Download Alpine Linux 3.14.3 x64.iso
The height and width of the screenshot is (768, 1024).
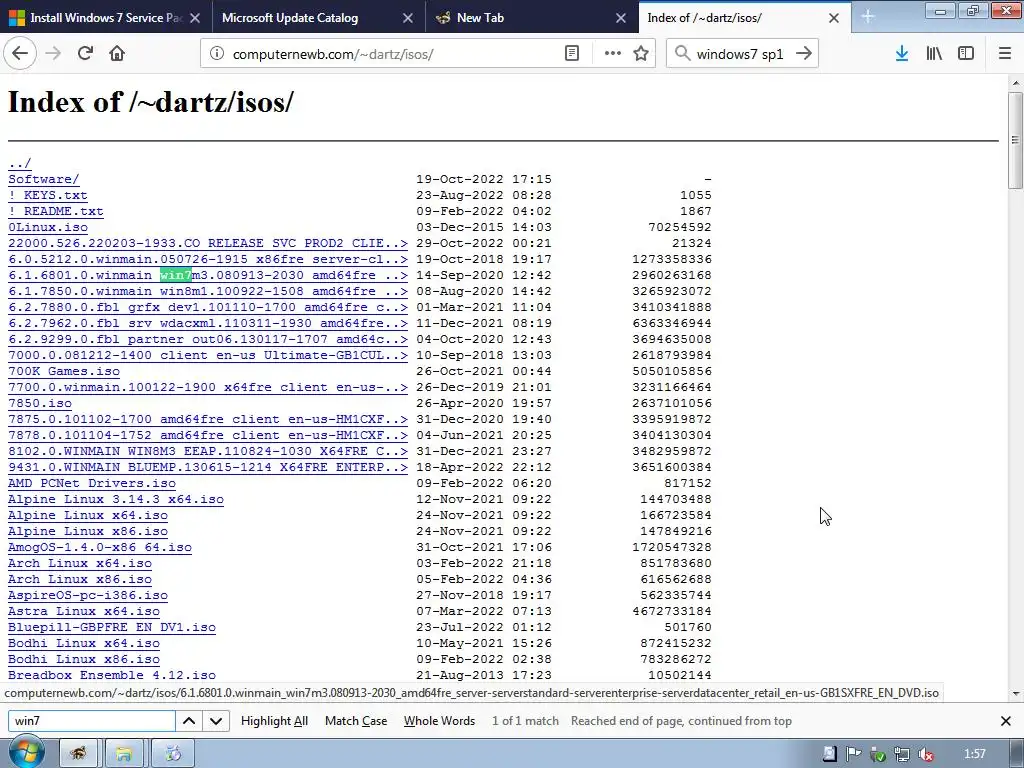(x=116, y=499)
